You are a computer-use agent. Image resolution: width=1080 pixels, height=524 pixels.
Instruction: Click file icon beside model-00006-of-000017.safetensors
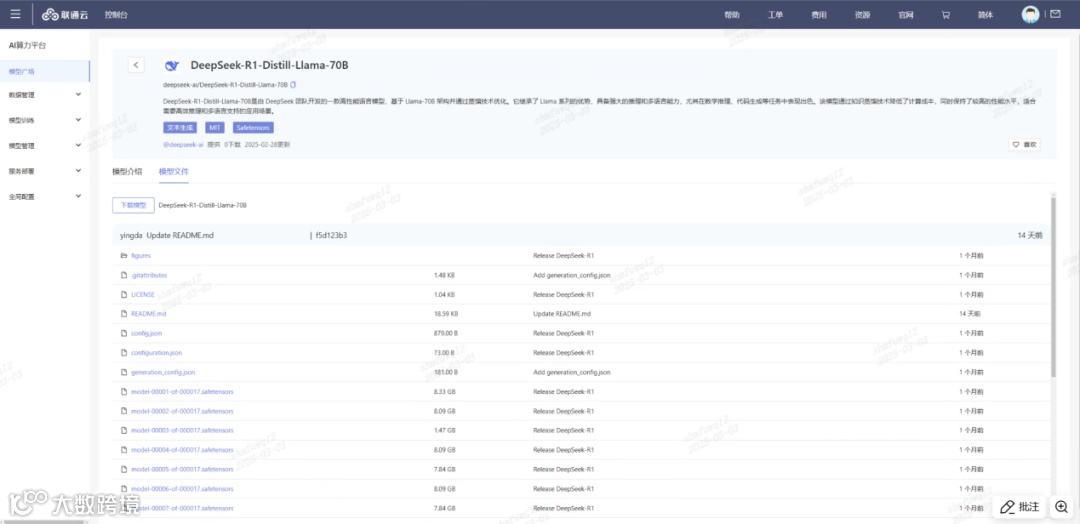tap(124, 489)
